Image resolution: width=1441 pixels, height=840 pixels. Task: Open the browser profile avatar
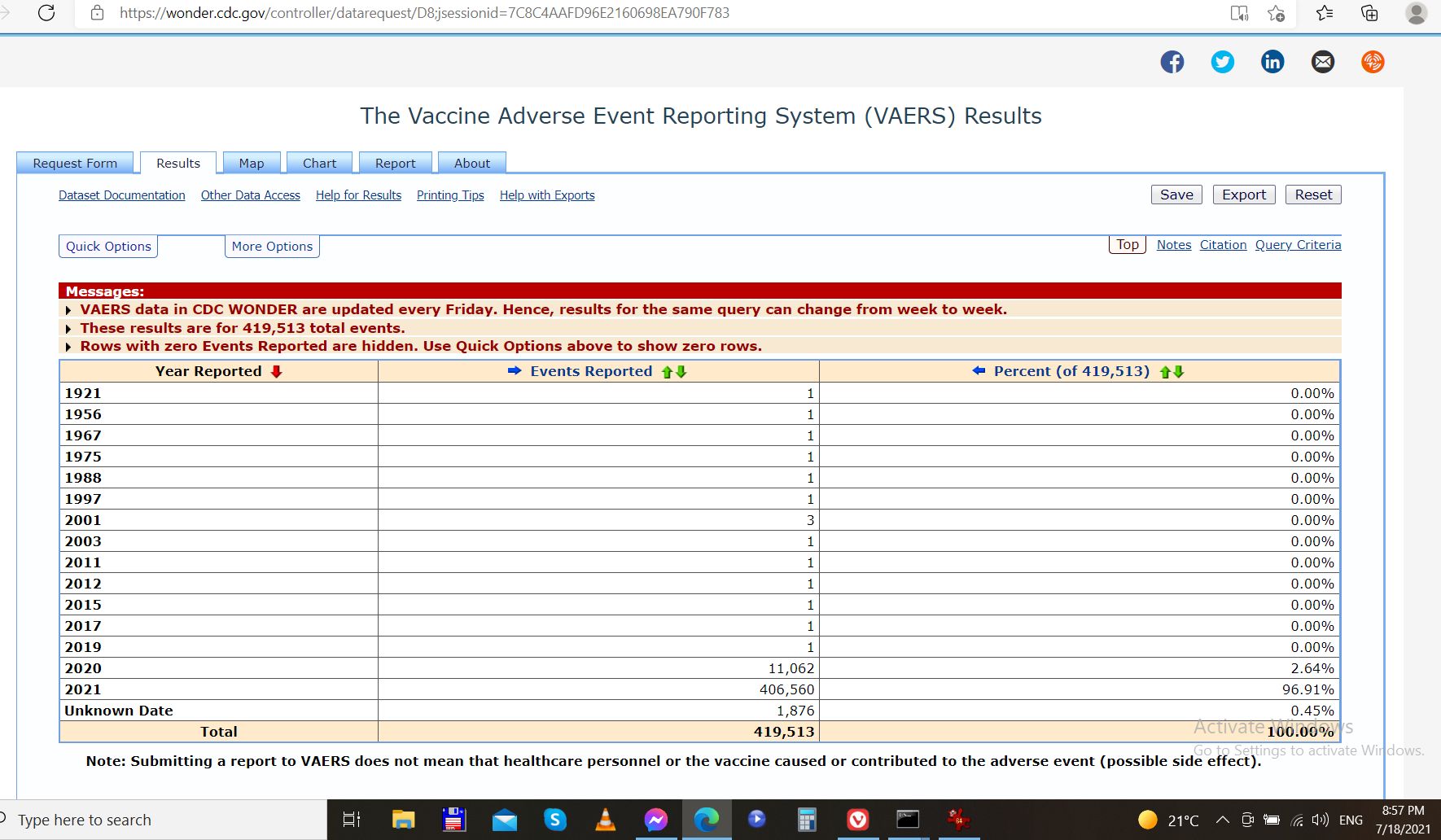pos(1417,13)
